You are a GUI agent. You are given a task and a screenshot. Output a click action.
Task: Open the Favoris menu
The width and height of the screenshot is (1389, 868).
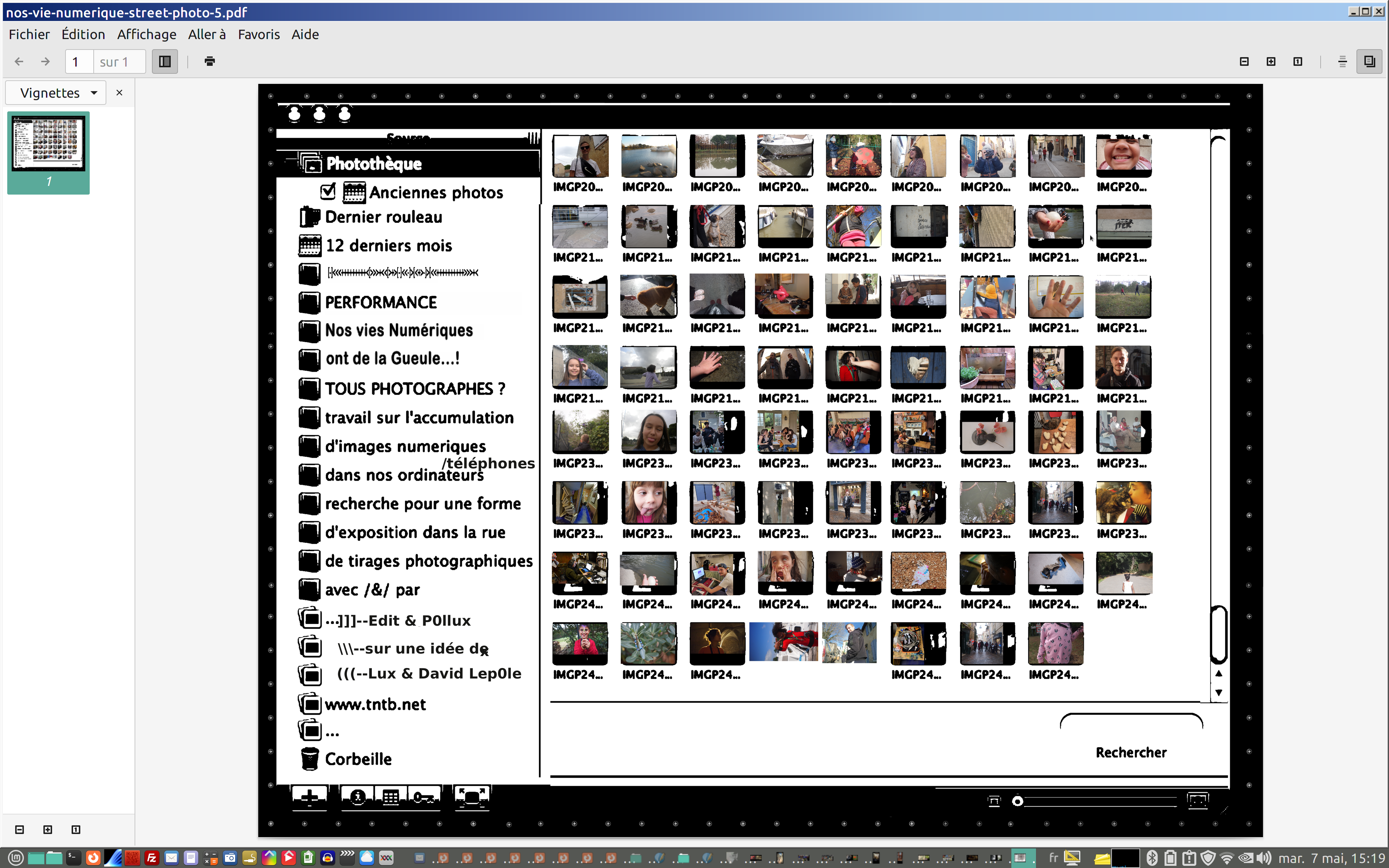(259, 34)
